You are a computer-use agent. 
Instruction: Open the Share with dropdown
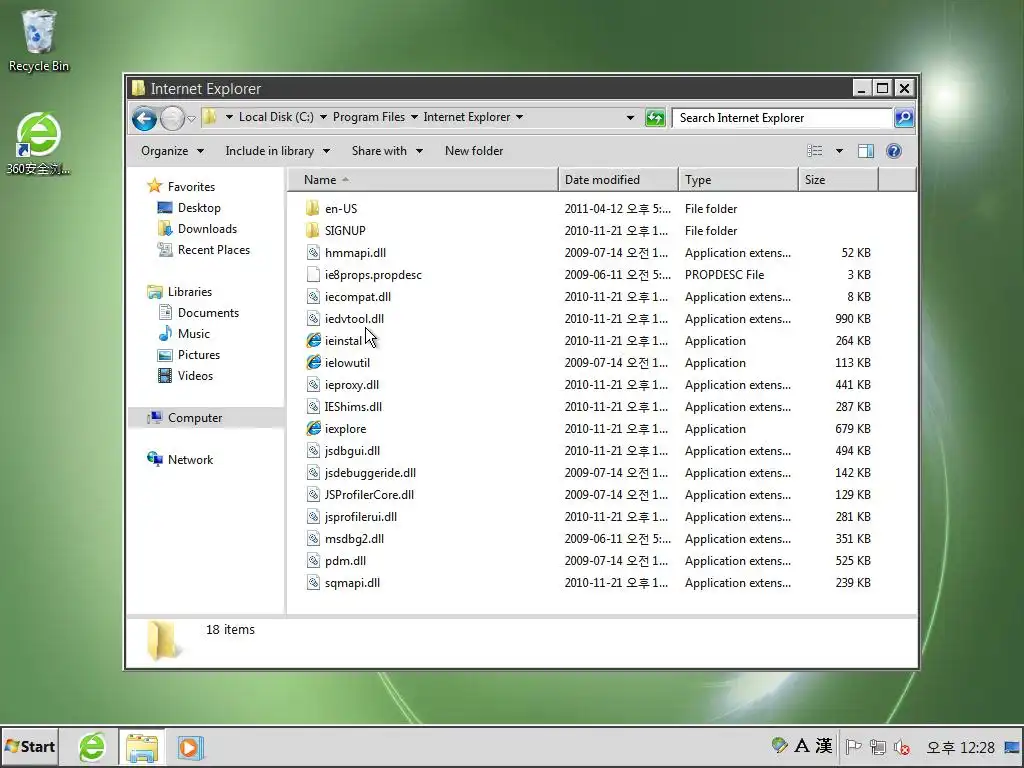pos(387,151)
